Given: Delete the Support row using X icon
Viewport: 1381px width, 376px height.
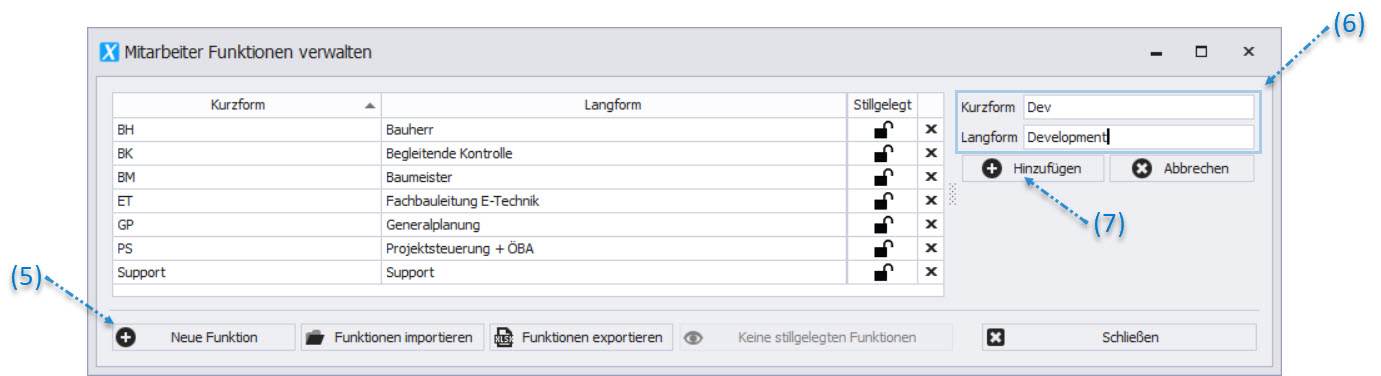Looking at the screenshot, I should pyautogui.click(x=930, y=272).
